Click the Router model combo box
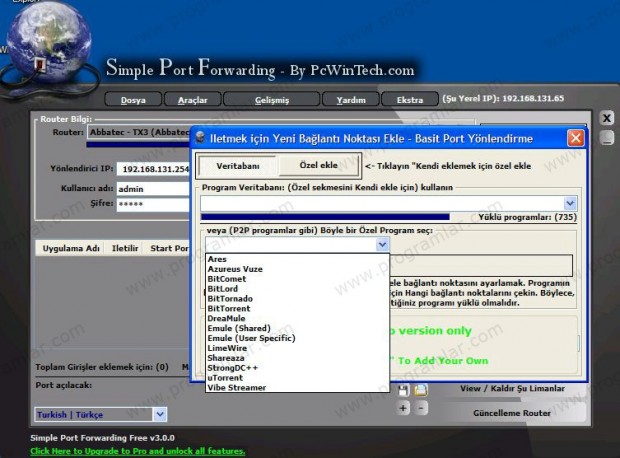620x458 pixels. [x=139, y=132]
